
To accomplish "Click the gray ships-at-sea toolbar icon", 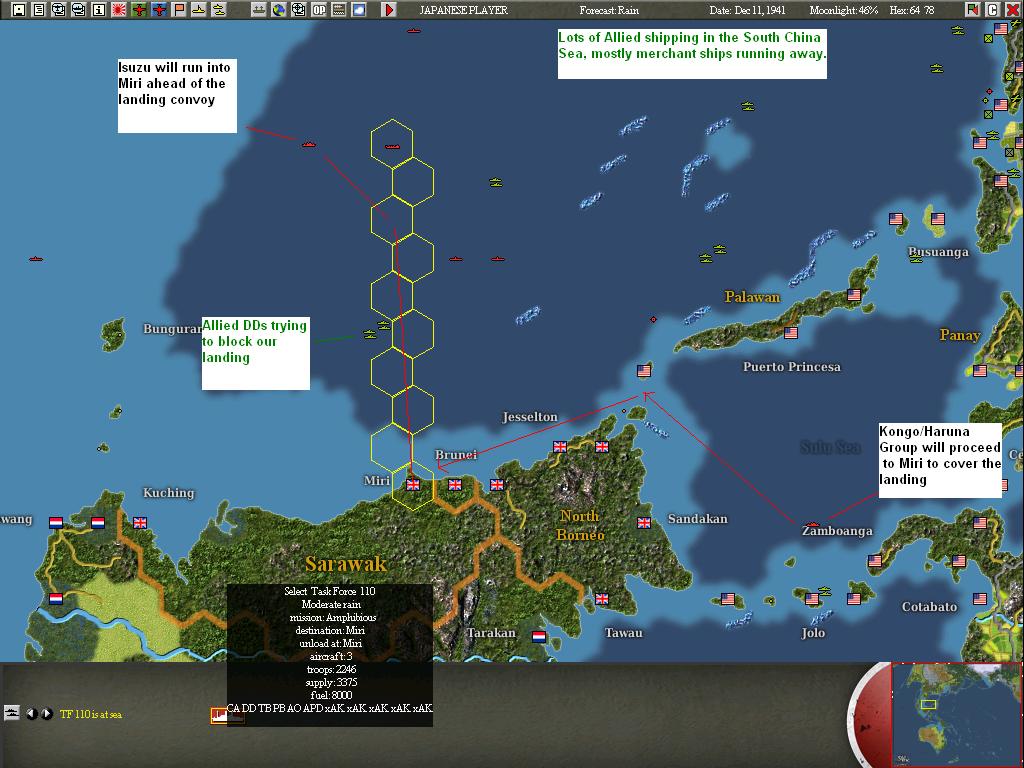I will [x=259, y=9].
